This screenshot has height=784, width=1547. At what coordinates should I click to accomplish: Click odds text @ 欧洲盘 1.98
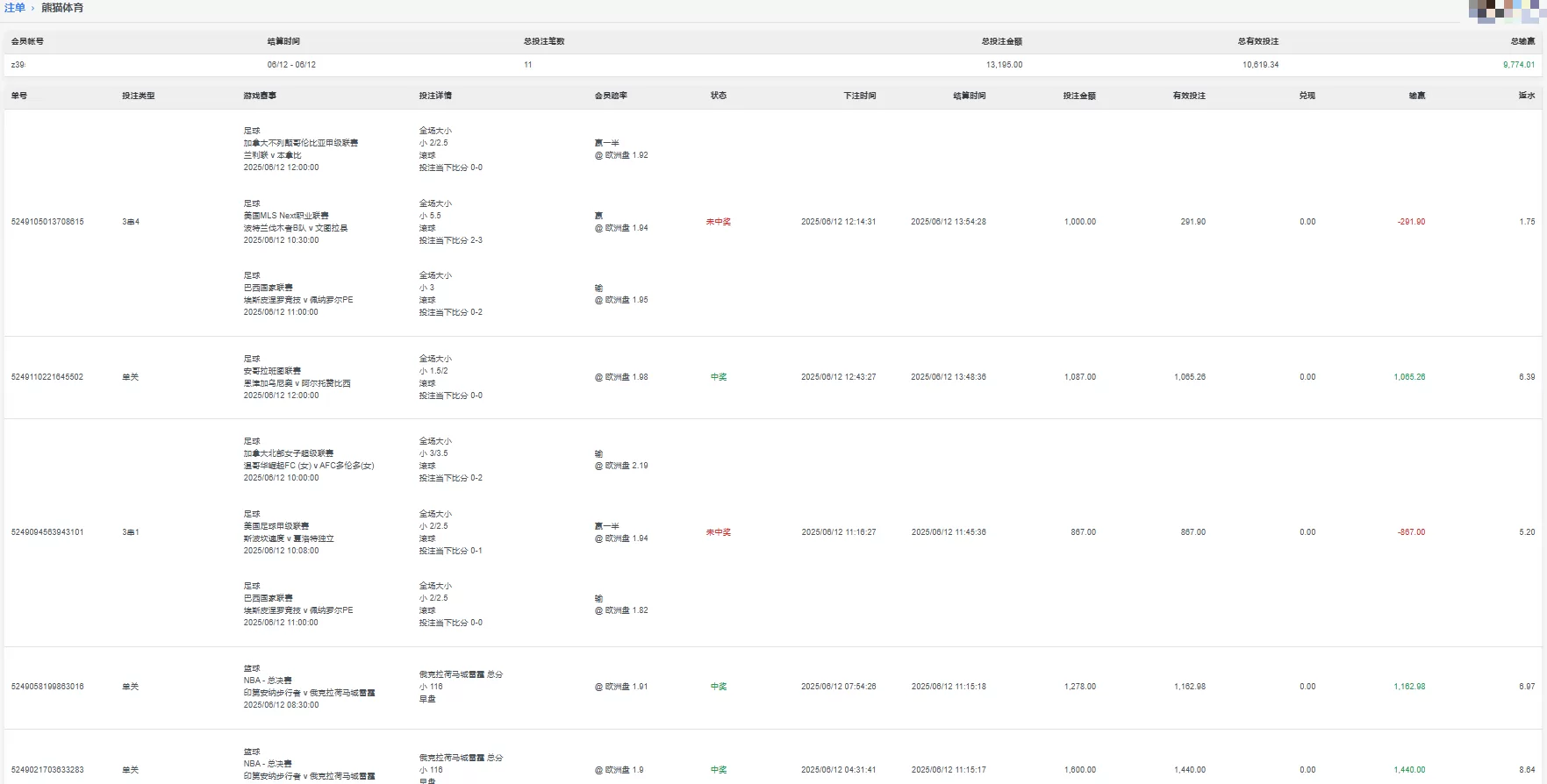pyautogui.click(x=621, y=377)
